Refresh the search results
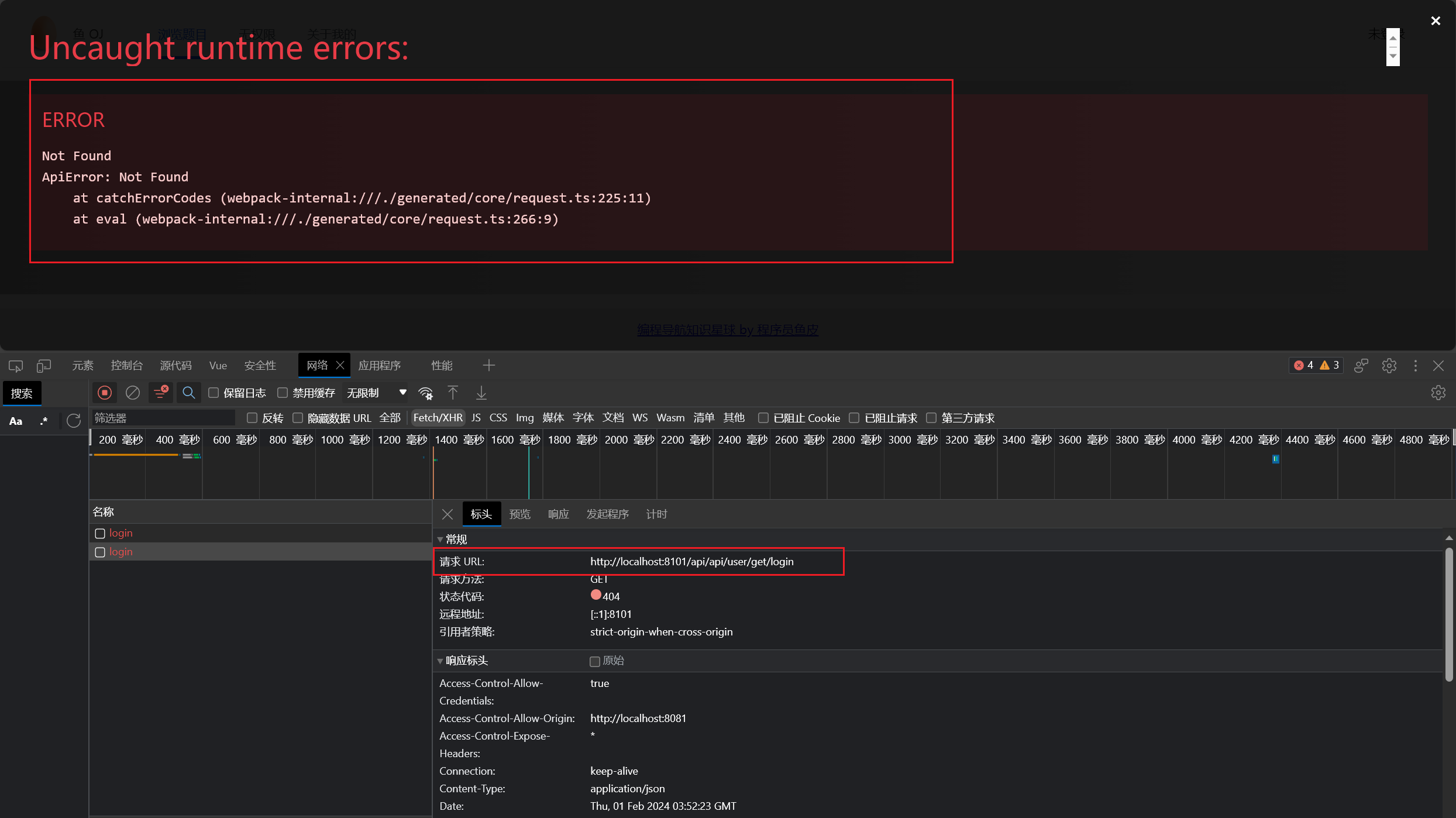Viewport: 1456px width, 818px height. [74, 421]
